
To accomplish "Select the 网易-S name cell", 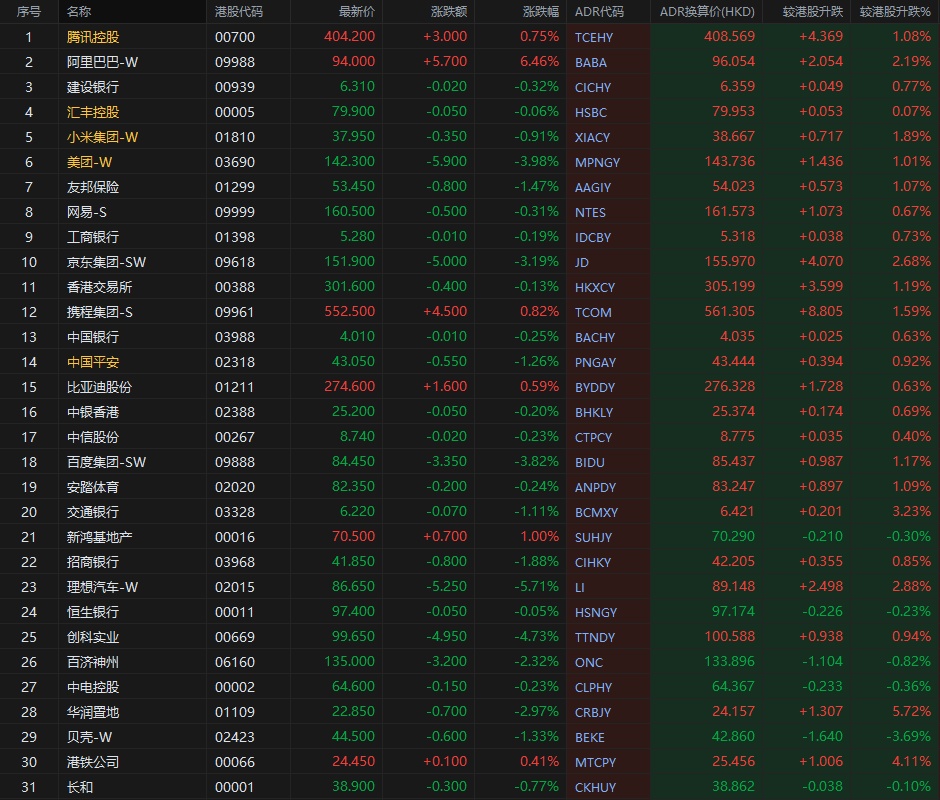I will coord(86,212).
